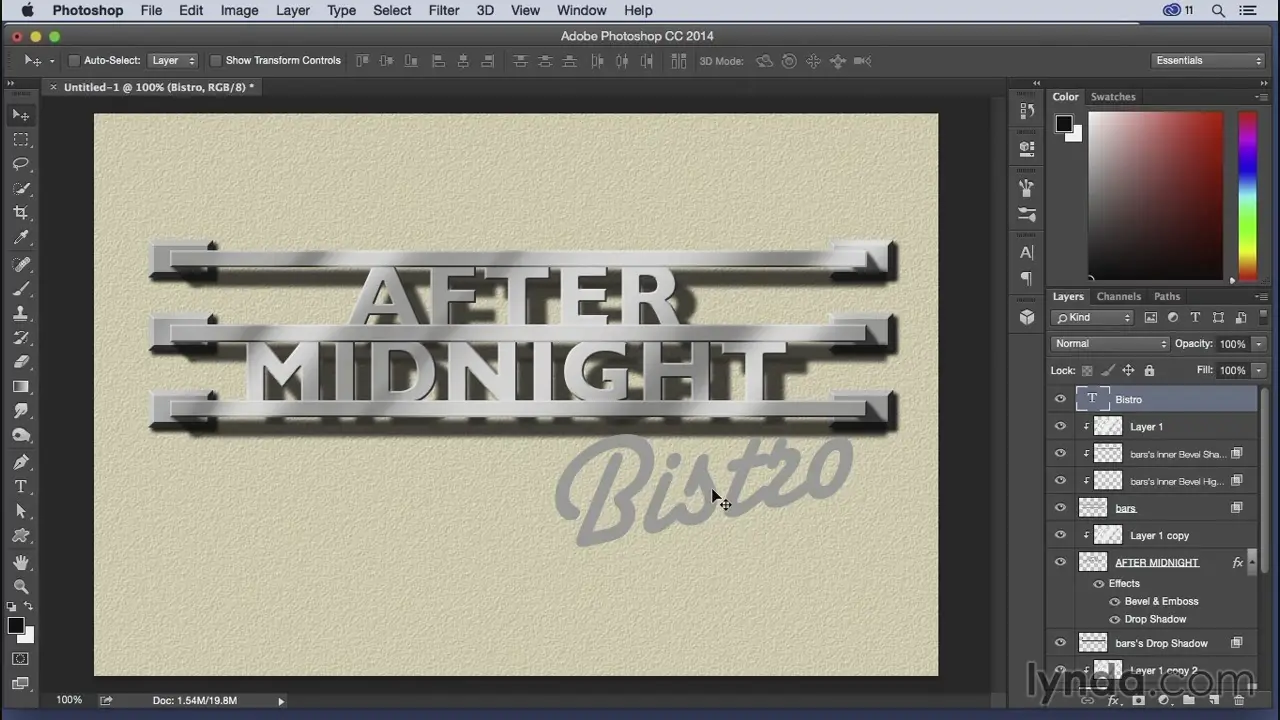Hide the bars's Drop Shadow layer
This screenshot has width=1280, height=720.
pyautogui.click(x=1060, y=643)
